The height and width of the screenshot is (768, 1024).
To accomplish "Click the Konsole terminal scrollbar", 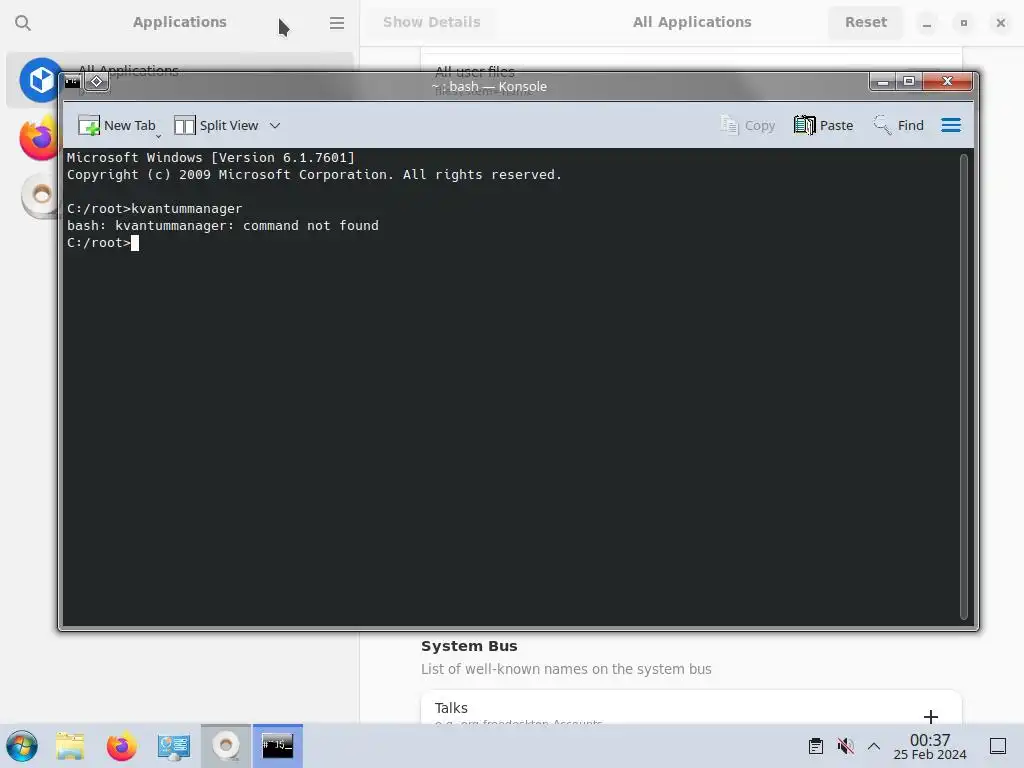I will click(963, 387).
